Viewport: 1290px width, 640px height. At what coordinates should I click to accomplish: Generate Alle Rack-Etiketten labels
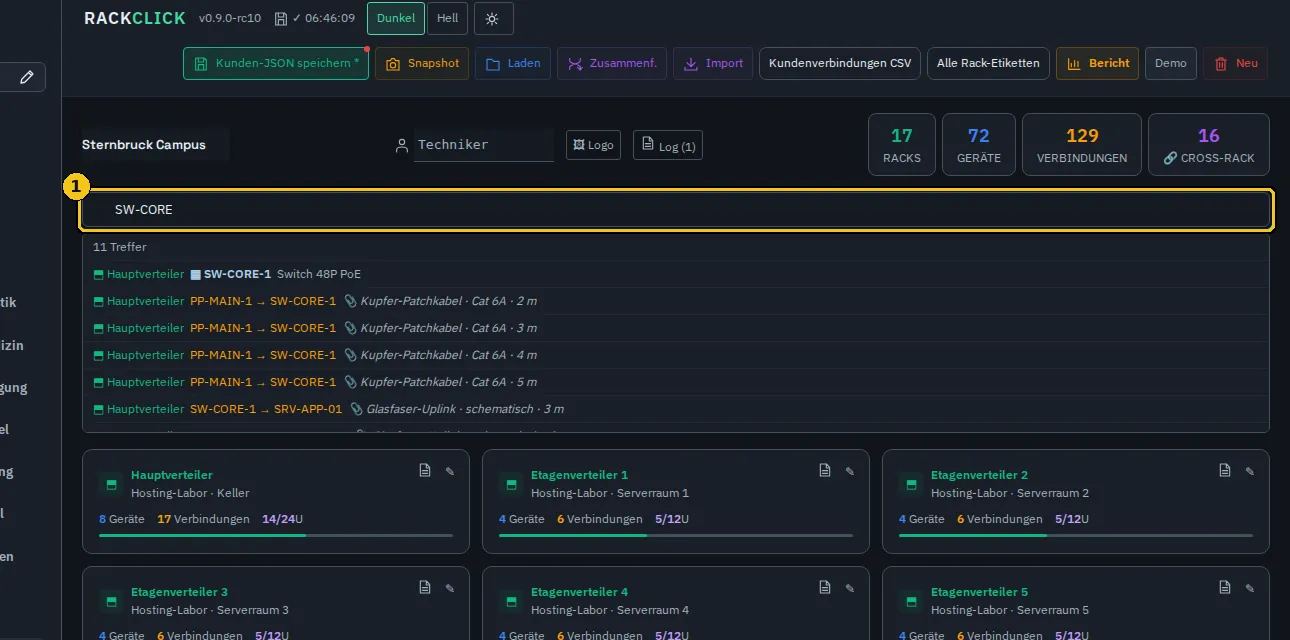click(988, 63)
